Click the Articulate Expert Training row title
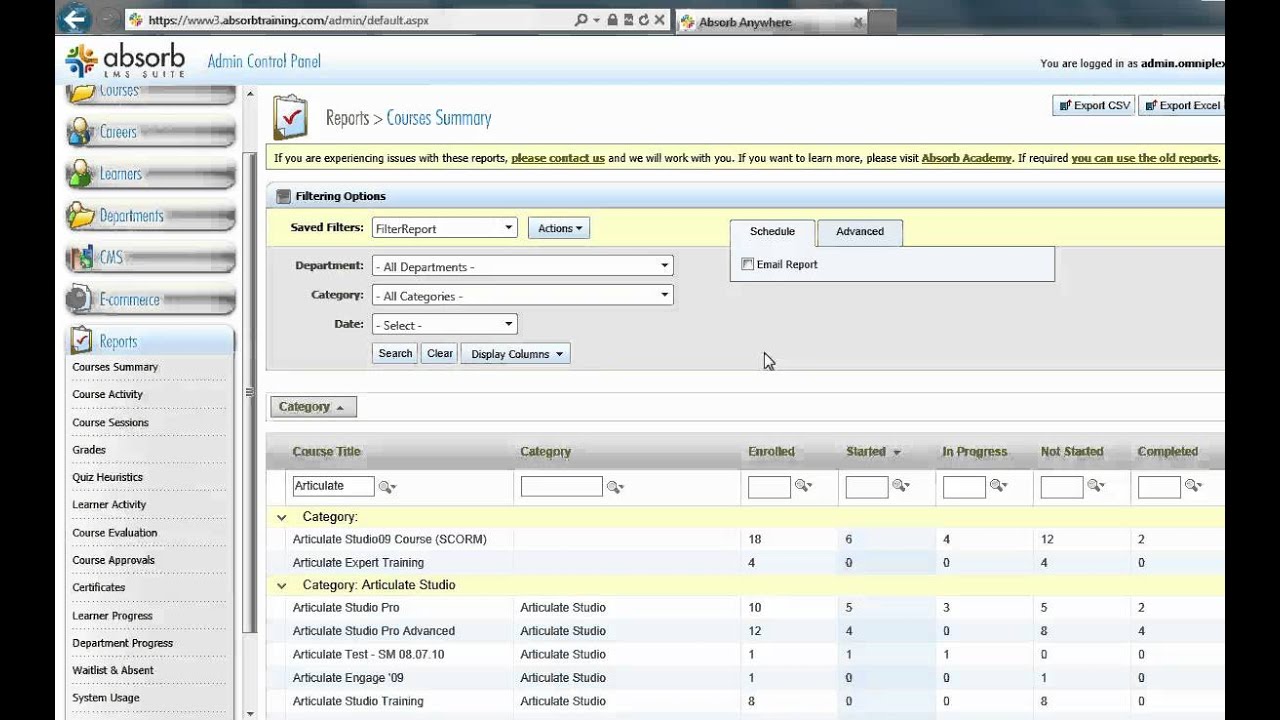This screenshot has height=720, width=1280. tap(358, 563)
